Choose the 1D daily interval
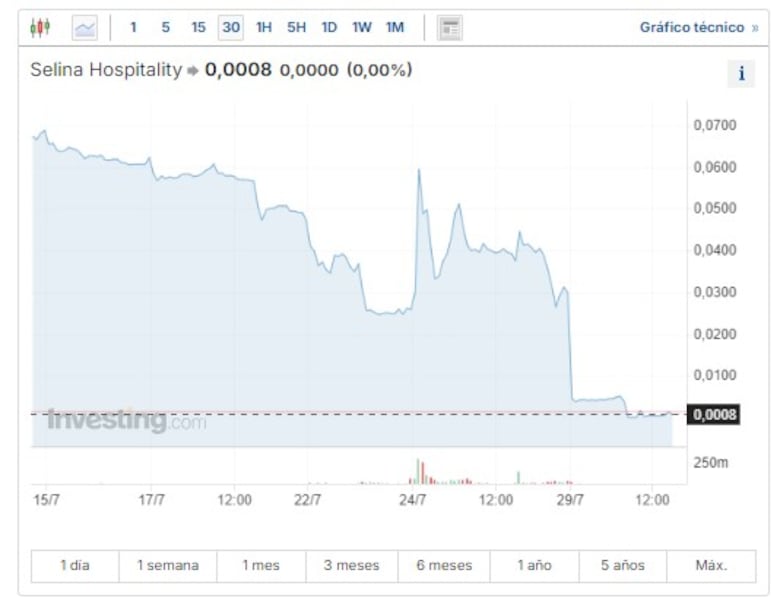The height and width of the screenshot is (611, 780). (329, 28)
